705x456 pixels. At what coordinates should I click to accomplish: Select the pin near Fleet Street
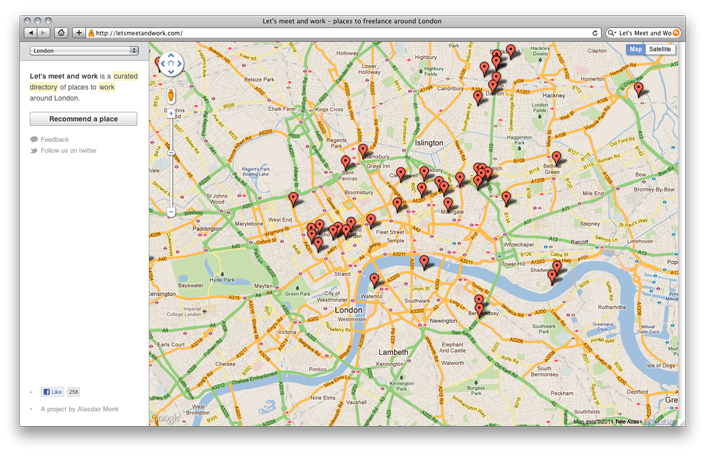point(370,222)
